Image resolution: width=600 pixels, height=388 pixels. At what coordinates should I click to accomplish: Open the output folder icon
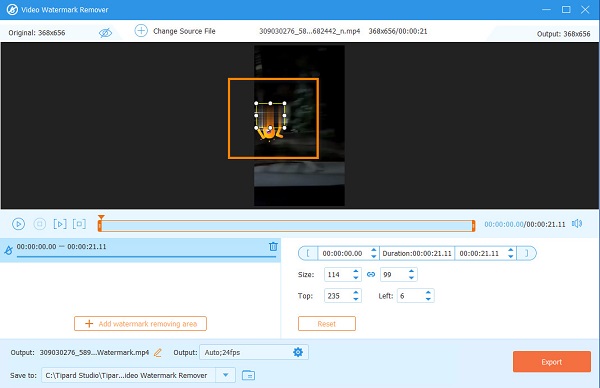pos(248,375)
